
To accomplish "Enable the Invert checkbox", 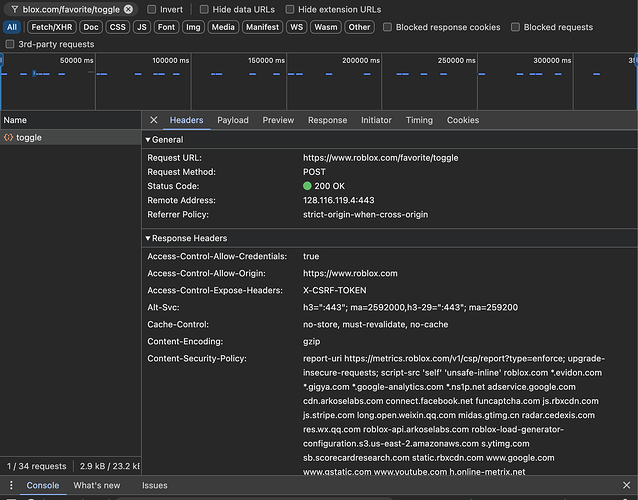I will [151, 9].
